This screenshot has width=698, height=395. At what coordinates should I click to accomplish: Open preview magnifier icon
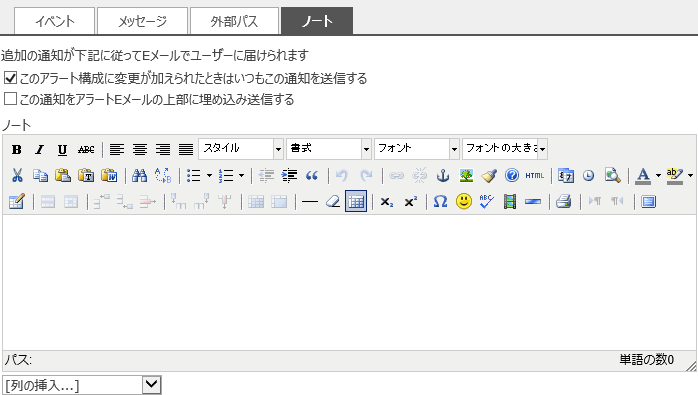point(612,175)
